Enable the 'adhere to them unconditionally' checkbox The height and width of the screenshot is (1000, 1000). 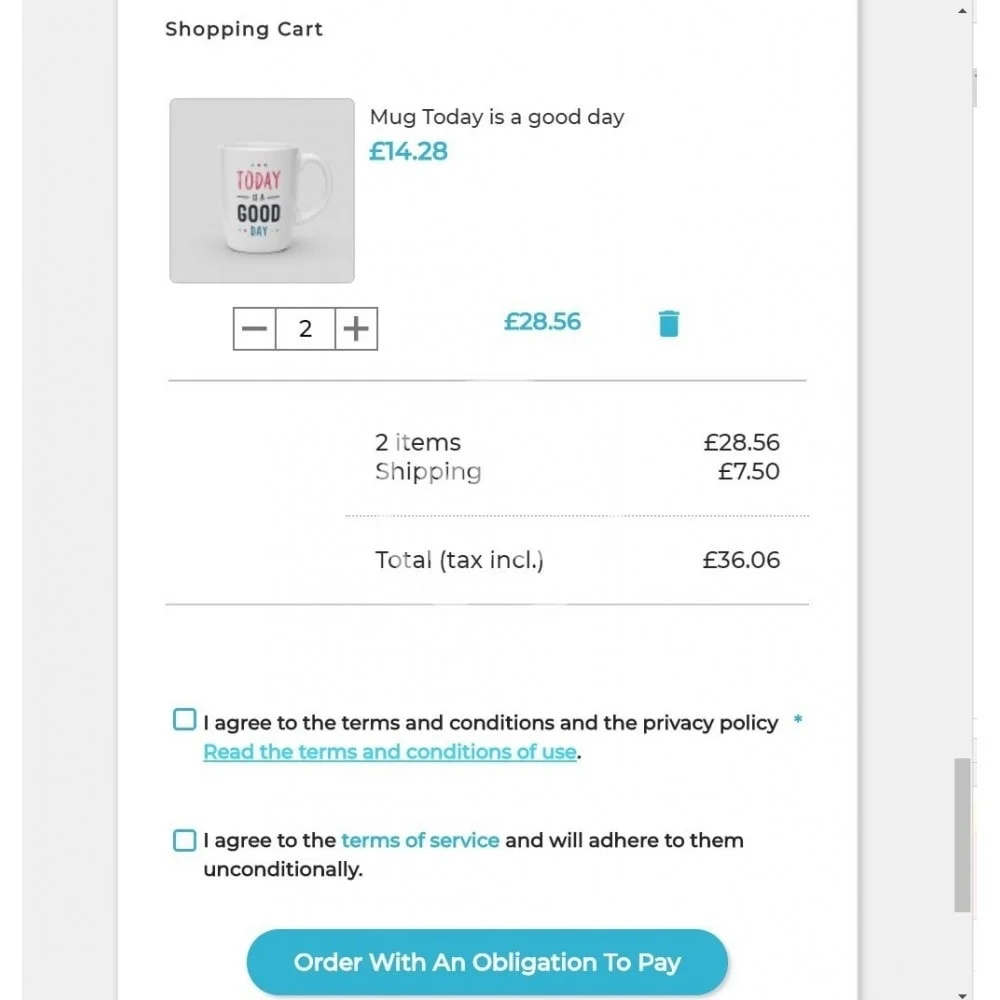(x=185, y=840)
